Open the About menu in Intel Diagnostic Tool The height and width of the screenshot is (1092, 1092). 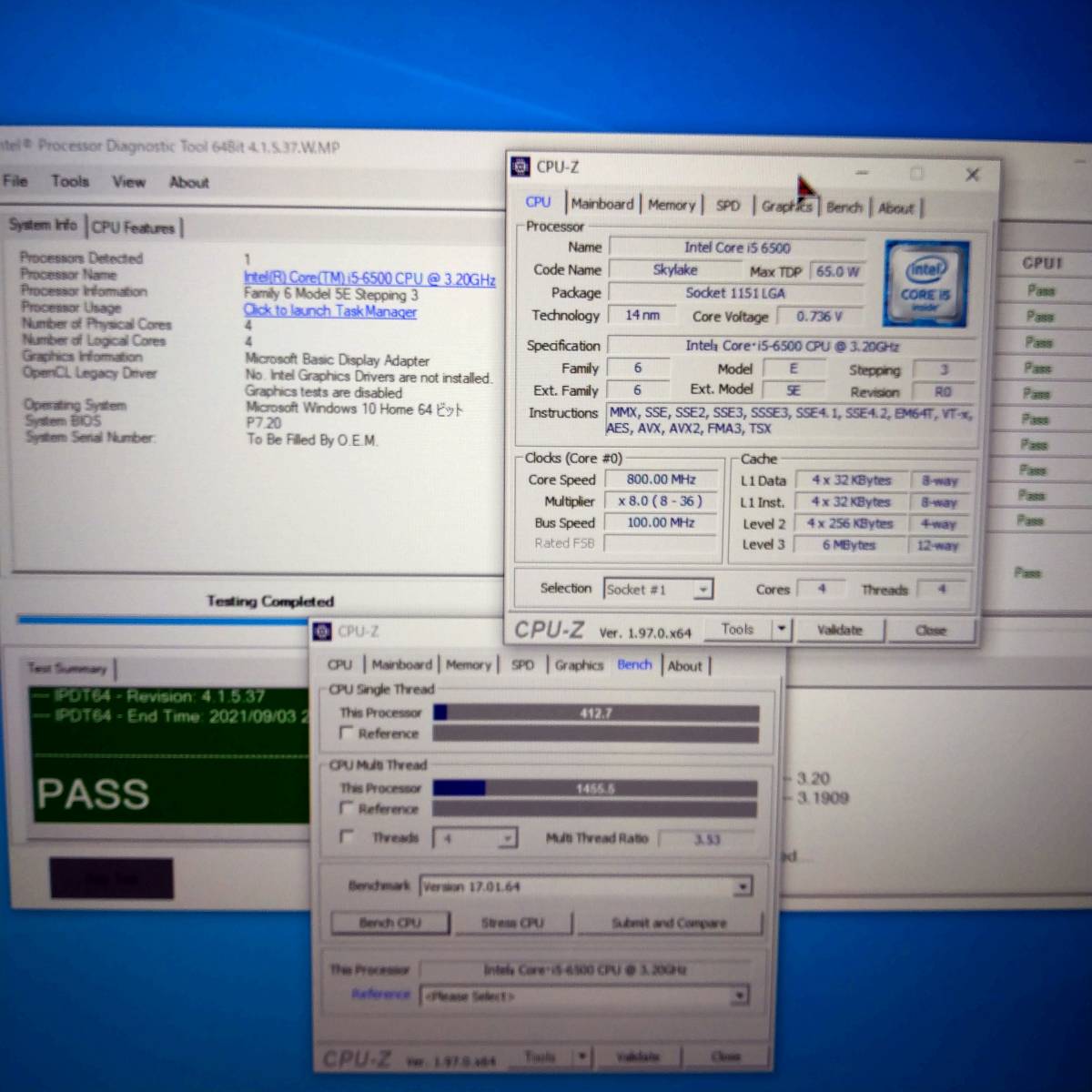[189, 182]
